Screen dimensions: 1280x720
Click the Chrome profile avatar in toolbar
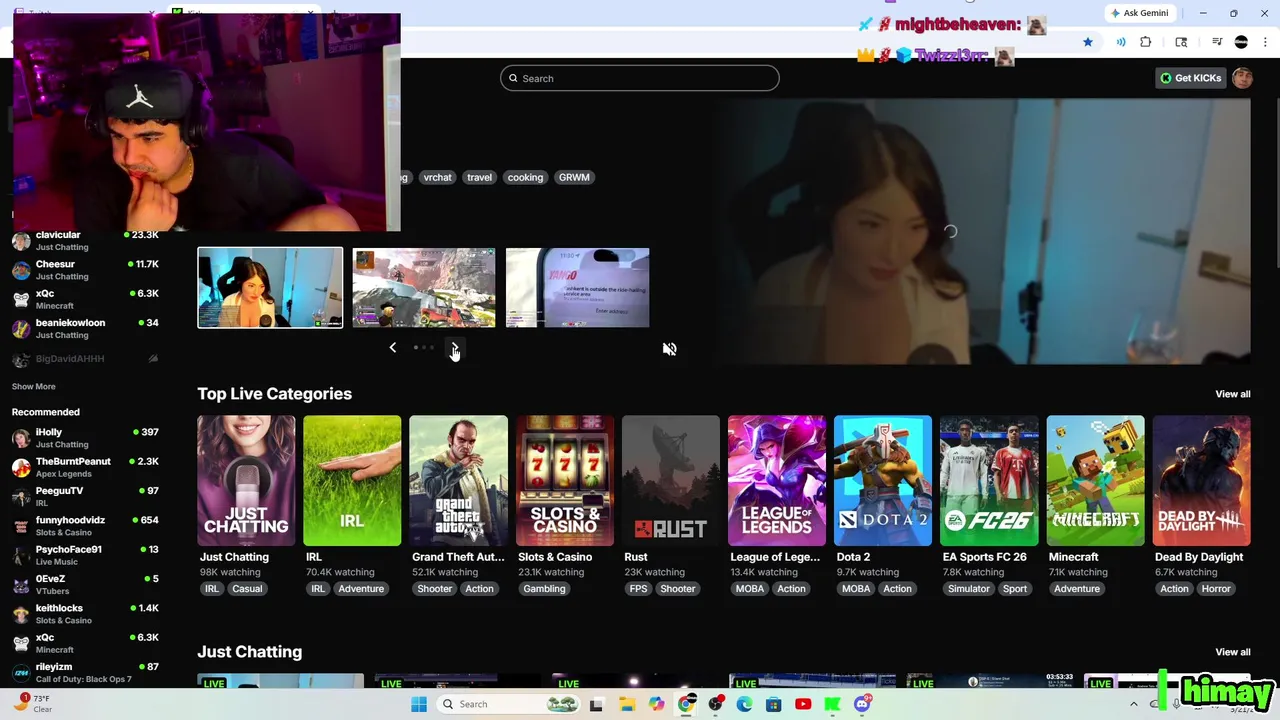click(x=1241, y=42)
